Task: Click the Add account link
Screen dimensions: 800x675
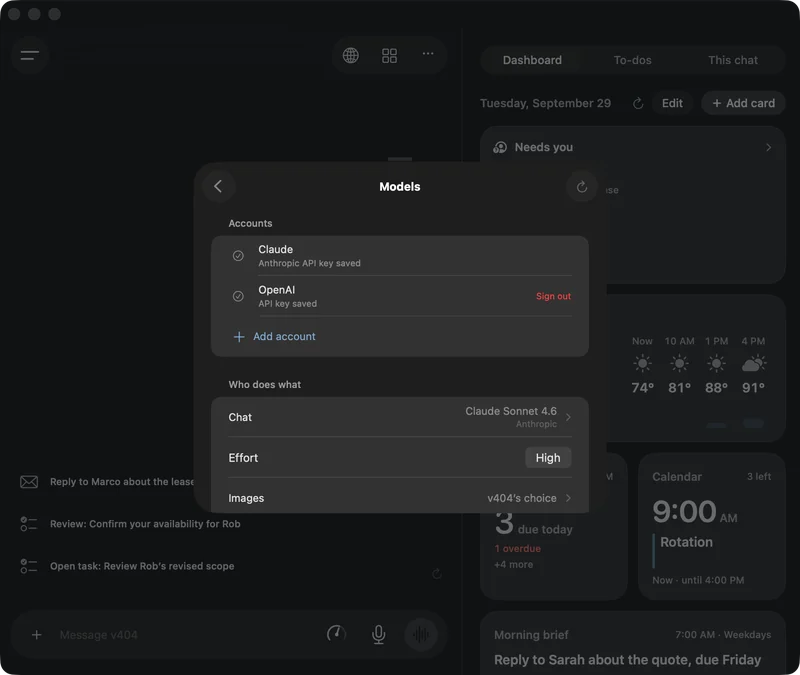Action: pyautogui.click(x=284, y=337)
